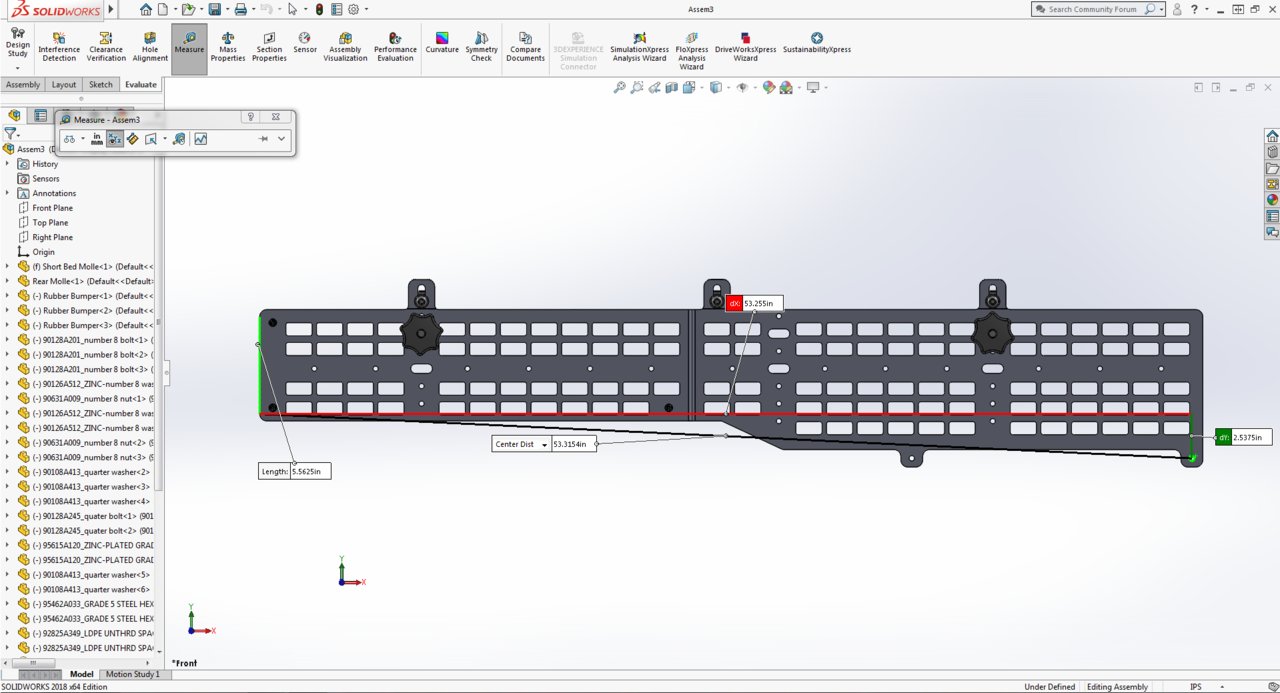The height and width of the screenshot is (693, 1280).
Task: Open Interference Detection tool
Action: (59, 47)
